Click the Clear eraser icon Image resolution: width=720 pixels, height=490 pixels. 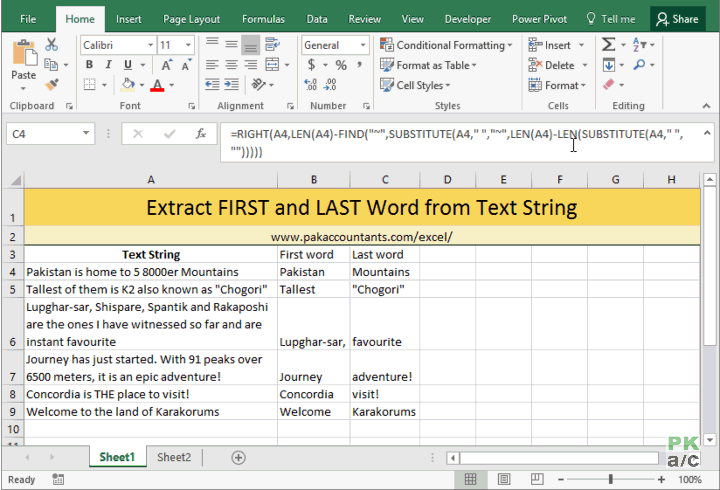[608, 84]
